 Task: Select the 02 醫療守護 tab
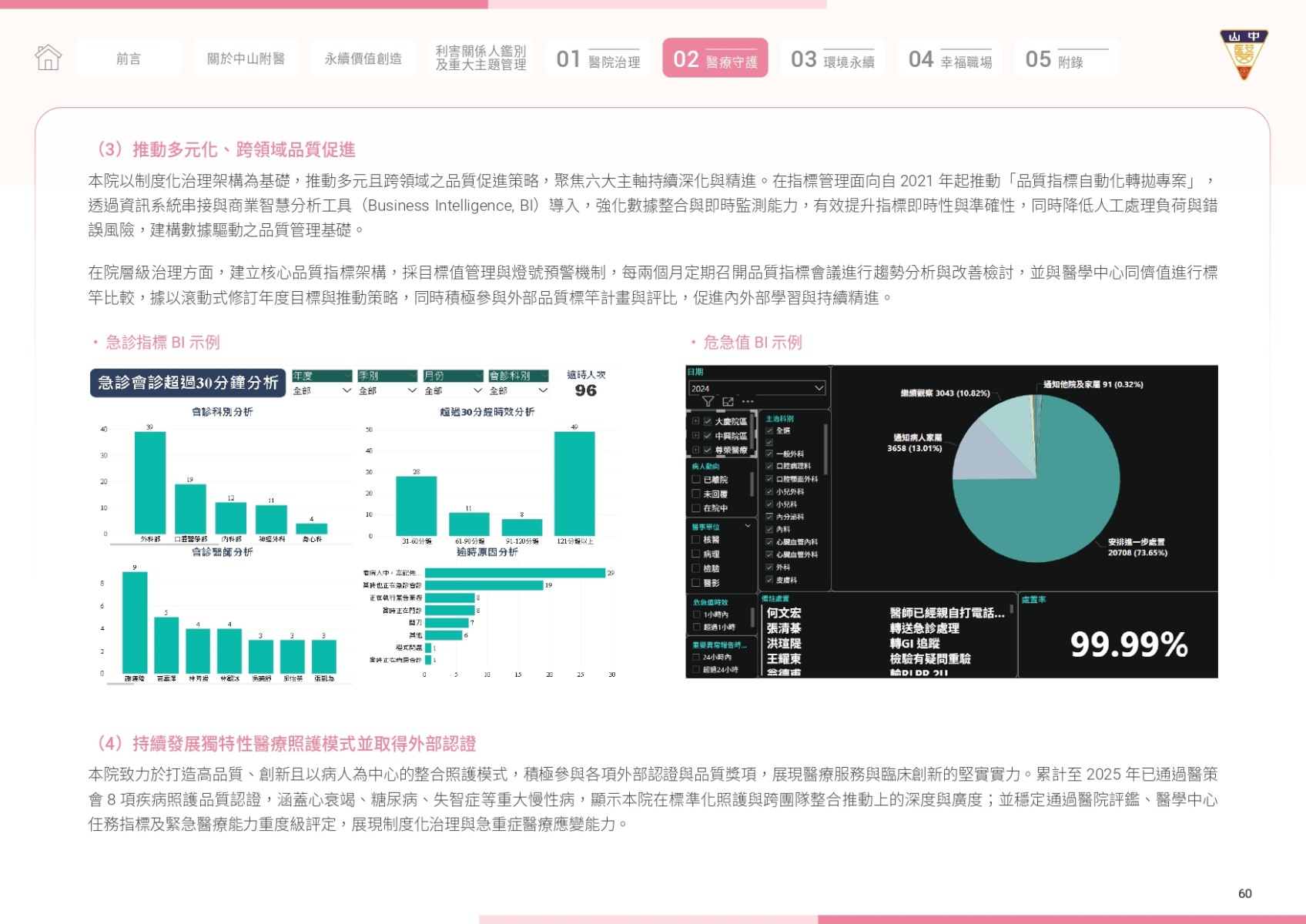point(715,59)
